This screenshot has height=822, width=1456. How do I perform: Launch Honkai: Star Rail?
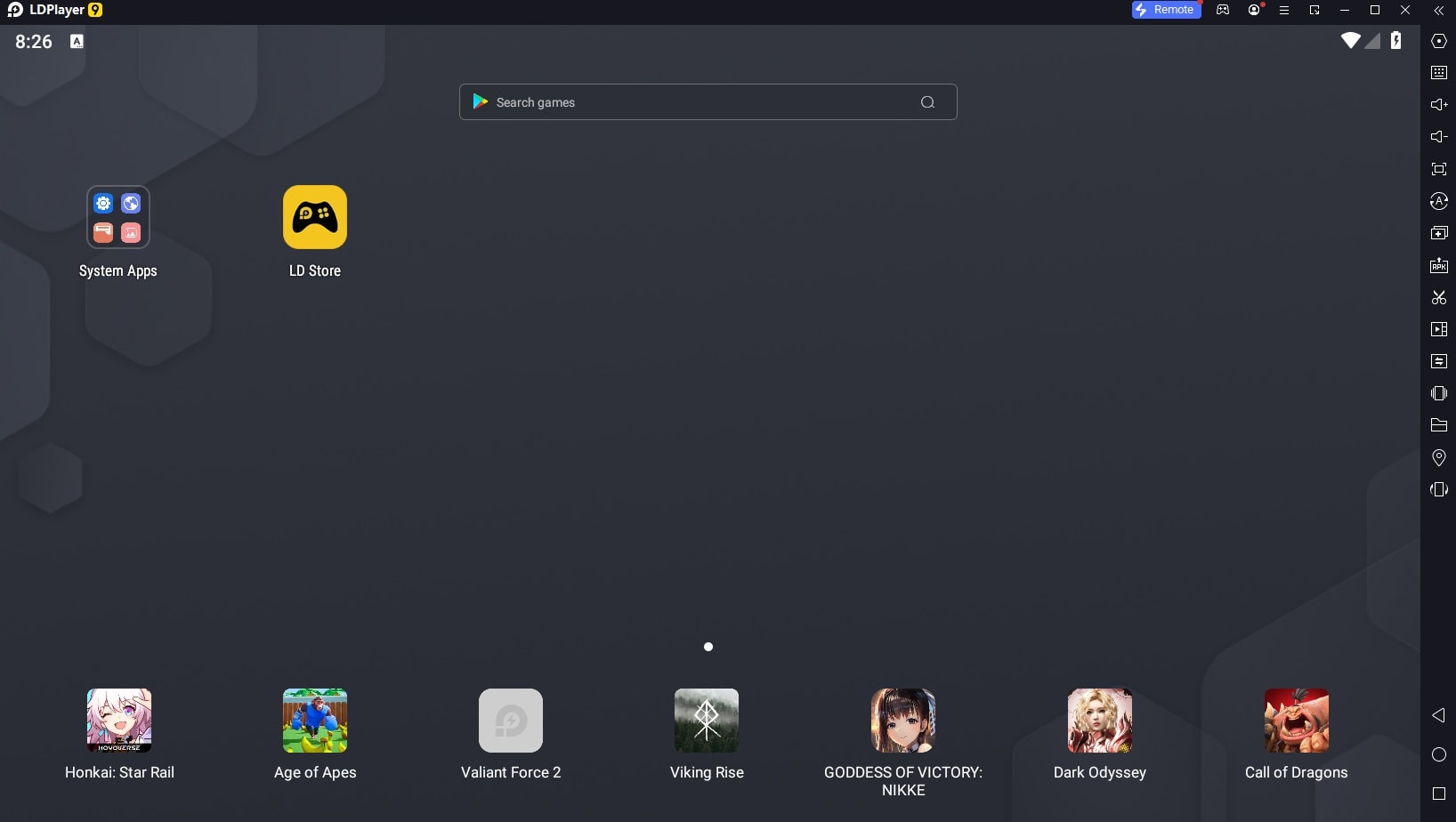point(119,721)
